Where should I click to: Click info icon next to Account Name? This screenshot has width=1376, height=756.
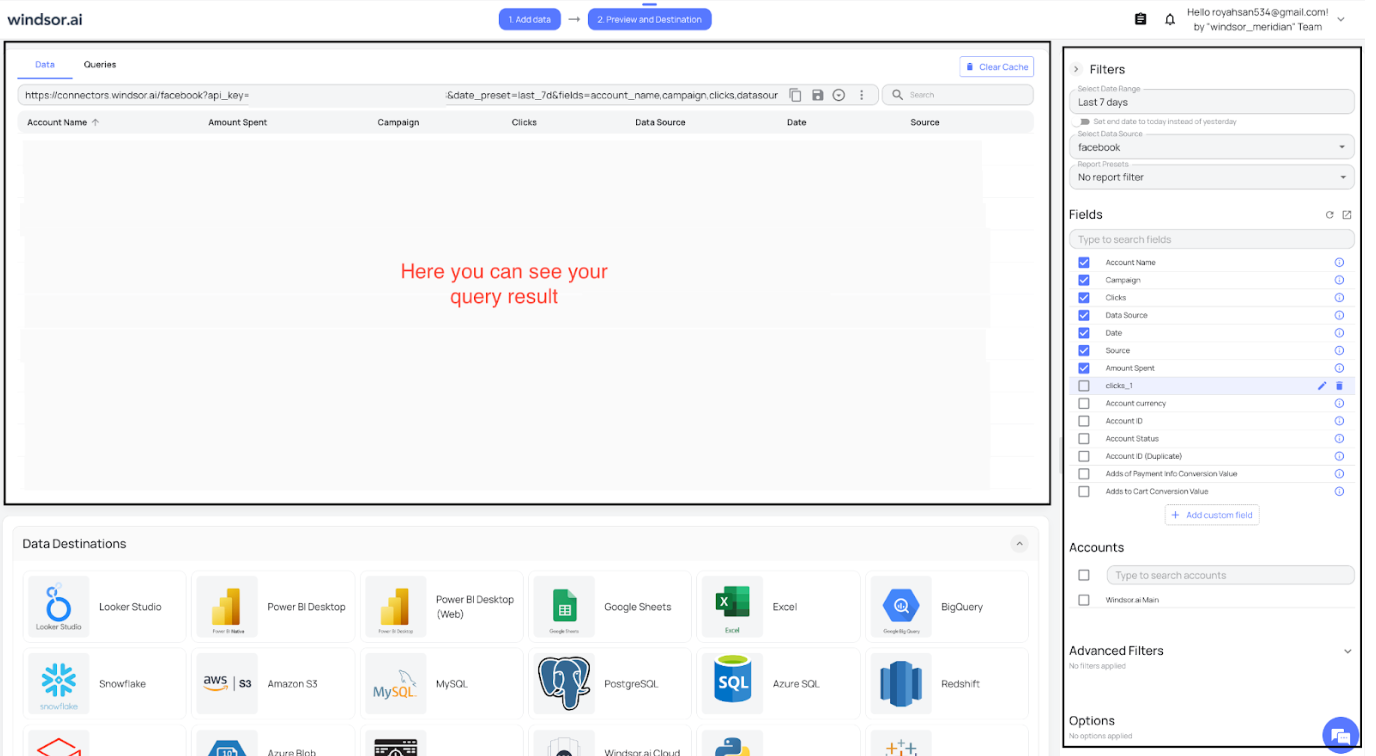coord(1339,263)
